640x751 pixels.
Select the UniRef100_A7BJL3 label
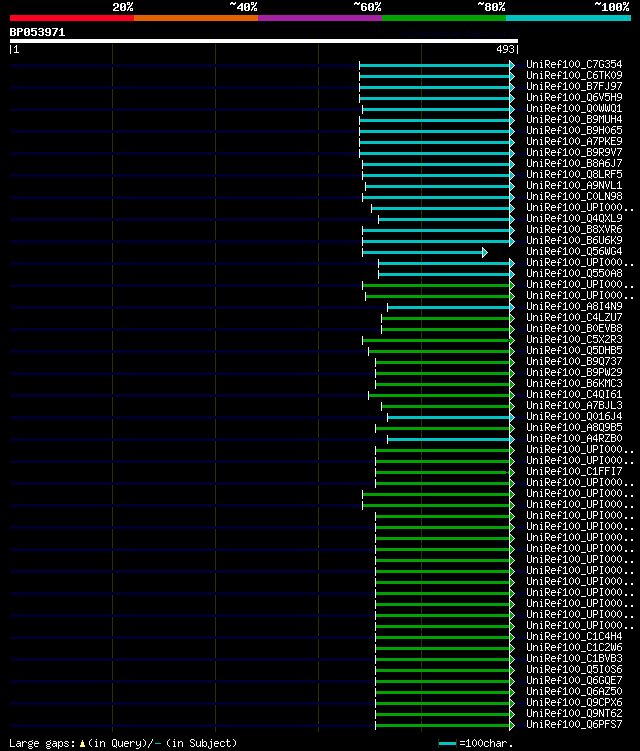pyautogui.click(x=574, y=406)
